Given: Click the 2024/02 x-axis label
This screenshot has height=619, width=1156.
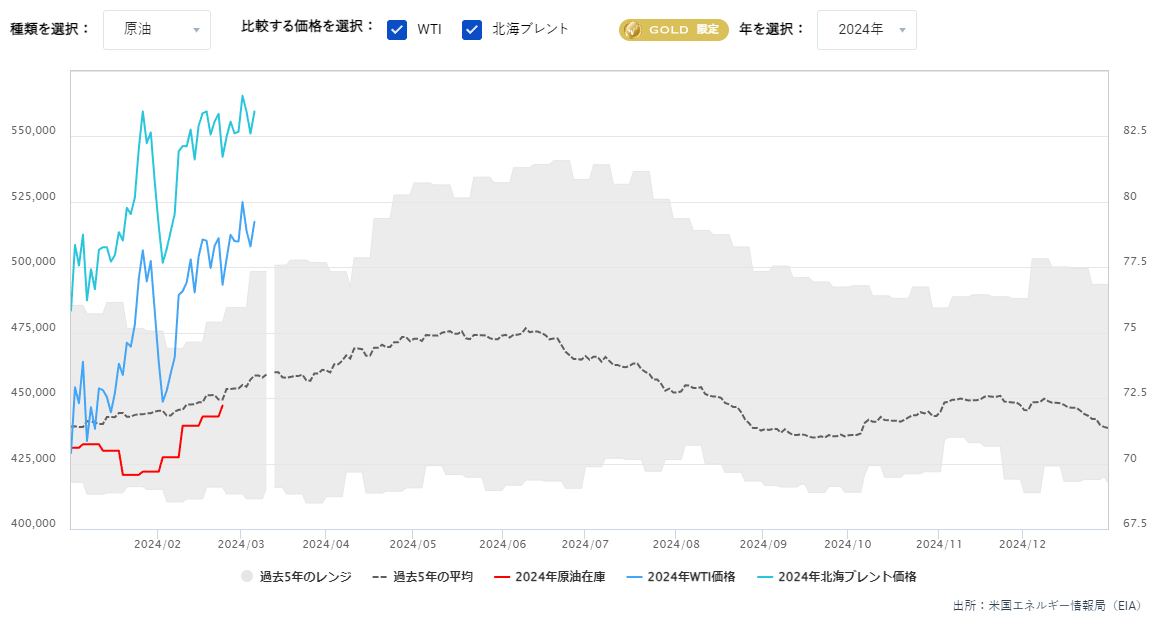Looking at the screenshot, I should pyautogui.click(x=157, y=545).
